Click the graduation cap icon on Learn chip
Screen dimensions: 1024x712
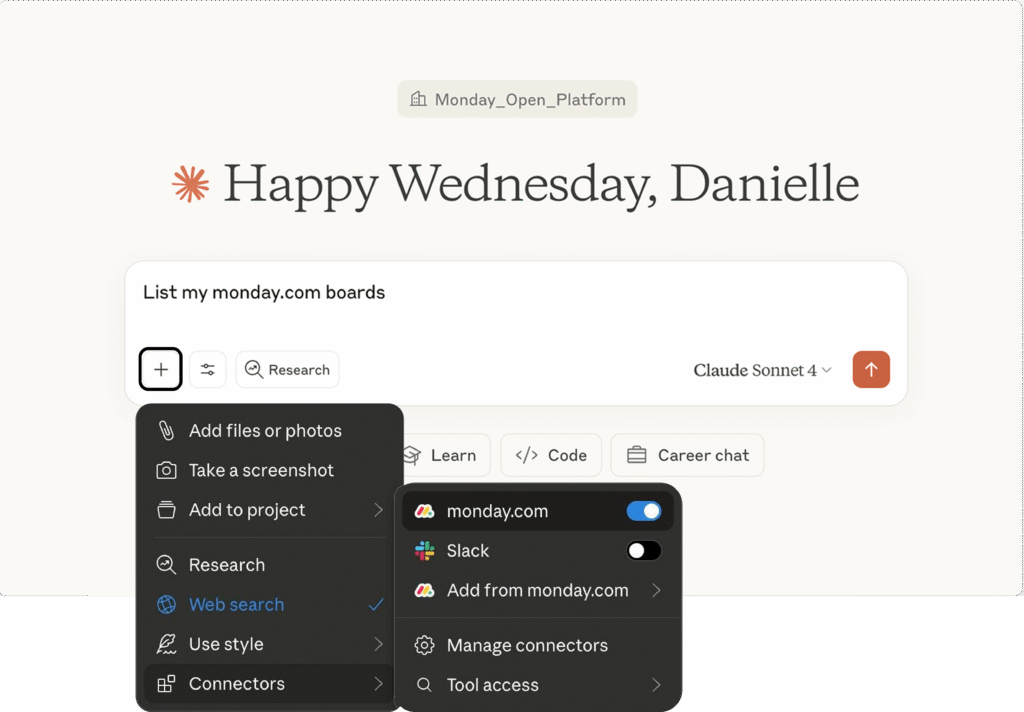(411, 455)
